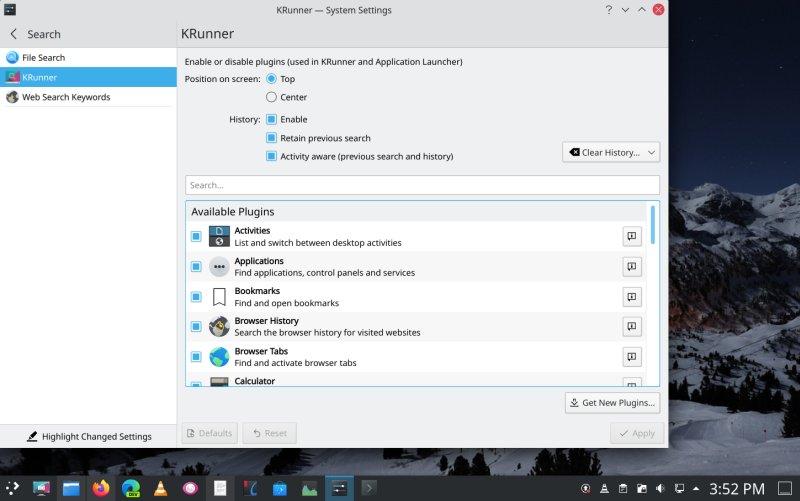Image resolution: width=800 pixels, height=501 pixels.
Task: Click the Bookmarks plugin icon
Action: pyautogui.click(x=219, y=297)
